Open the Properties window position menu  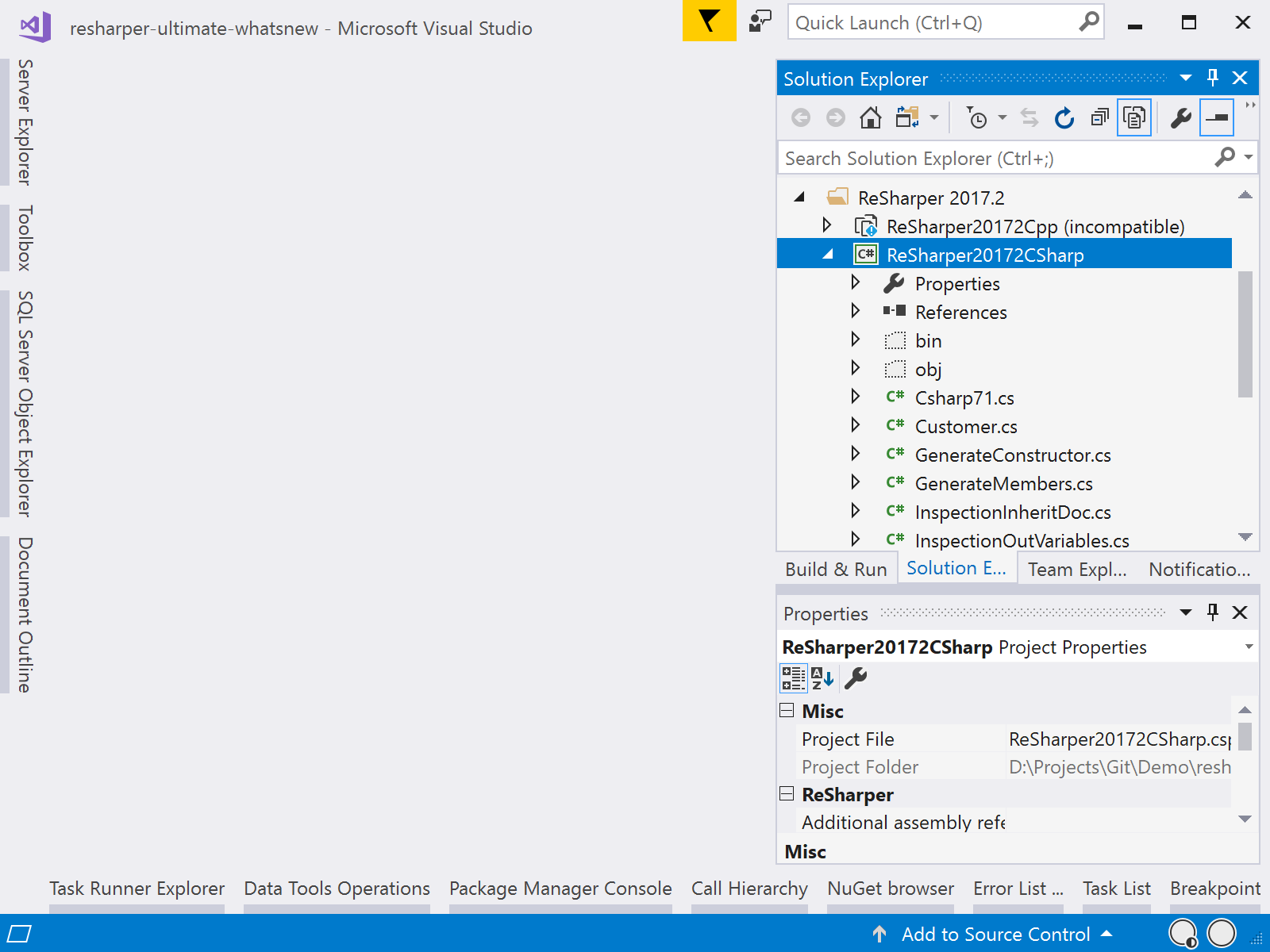tap(1186, 612)
